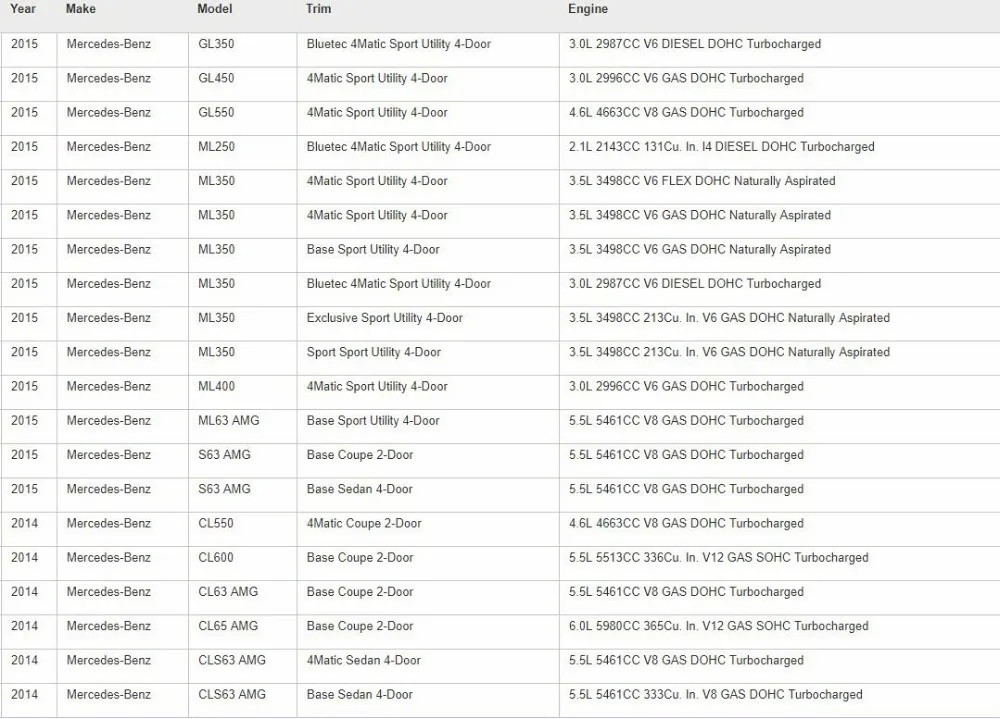This screenshot has width=1000, height=719.
Task: Click the Trim column header
Action: tap(318, 9)
